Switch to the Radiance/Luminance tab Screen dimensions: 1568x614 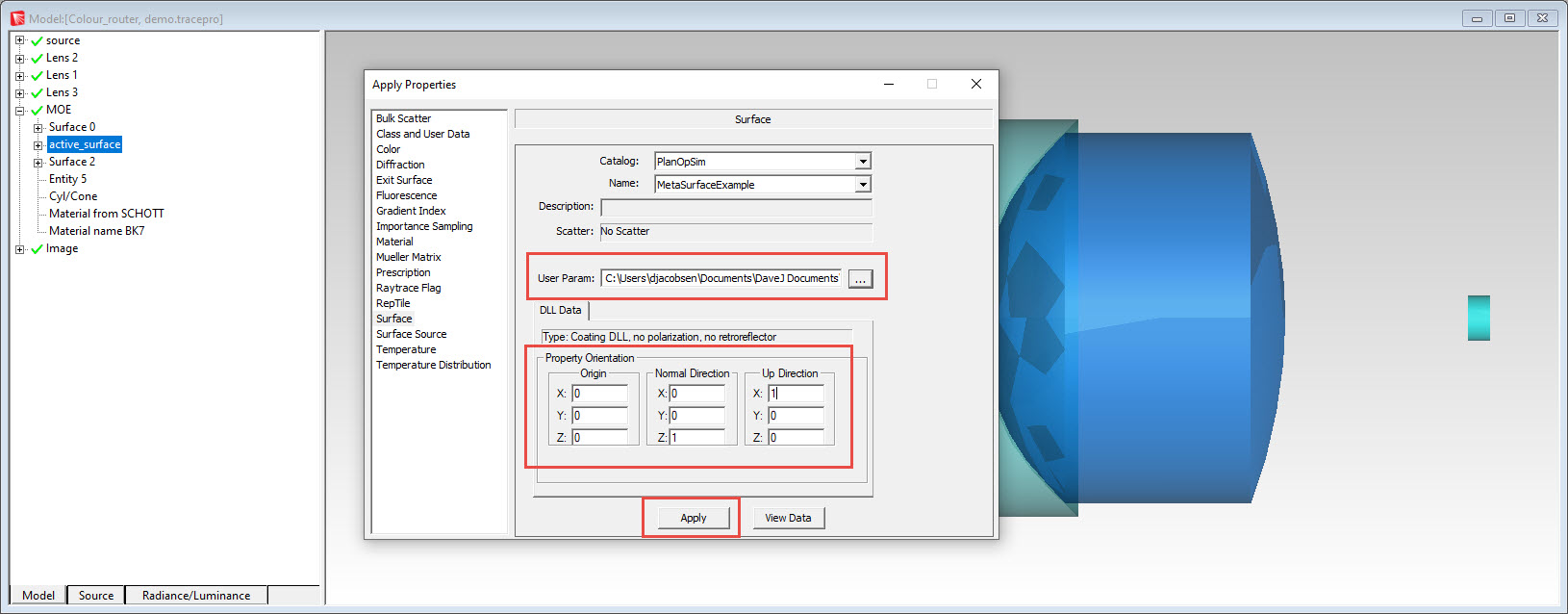(x=196, y=596)
